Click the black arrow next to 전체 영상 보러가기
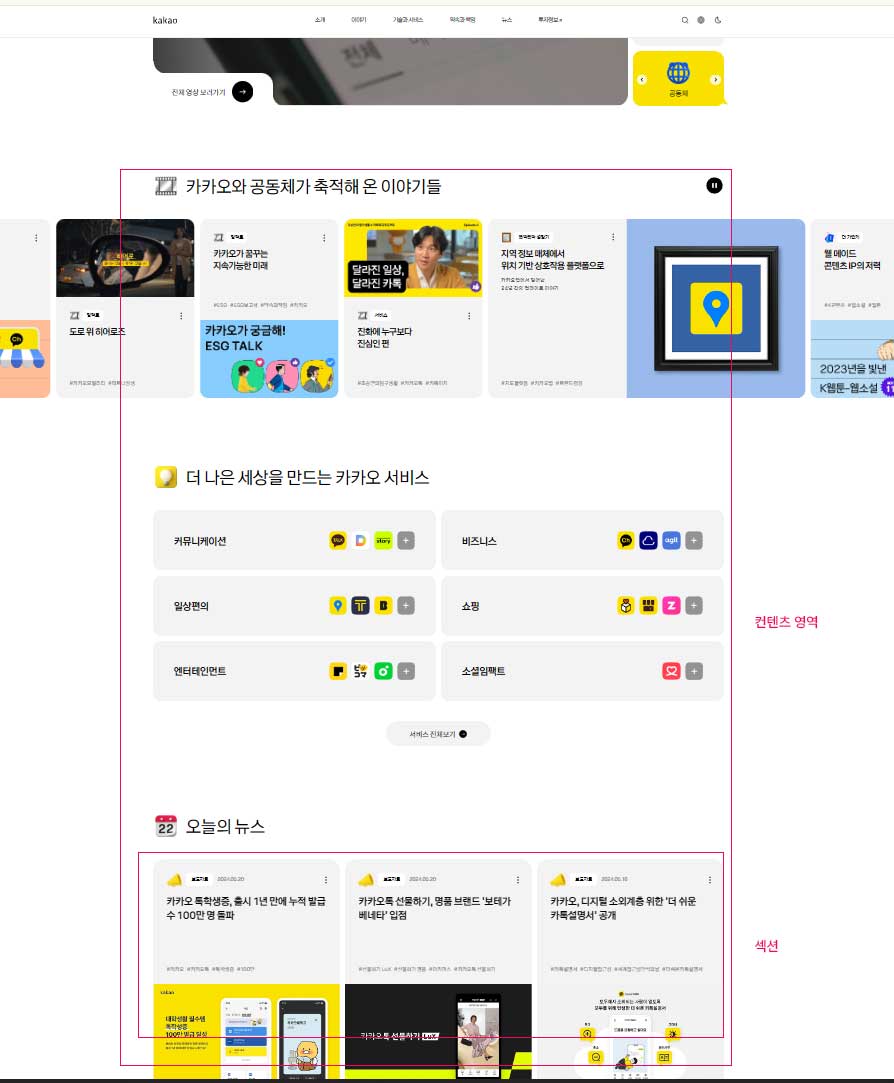 pyautogui.click(x=242, y=91)
